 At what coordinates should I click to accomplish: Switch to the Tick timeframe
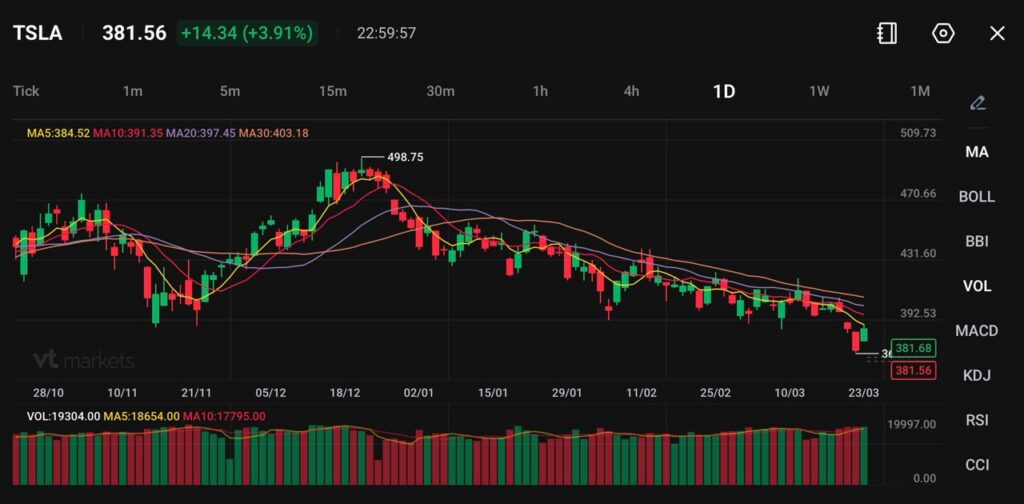[26, 91]
